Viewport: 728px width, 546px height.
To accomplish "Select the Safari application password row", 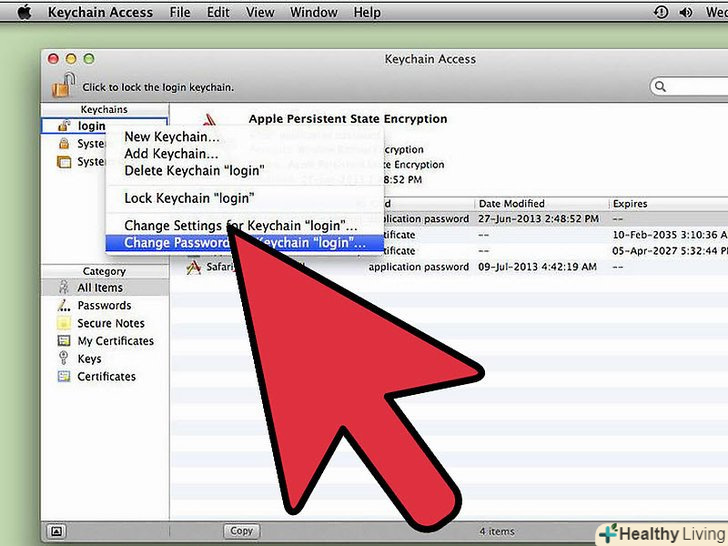I will click(x=449, y=267).
